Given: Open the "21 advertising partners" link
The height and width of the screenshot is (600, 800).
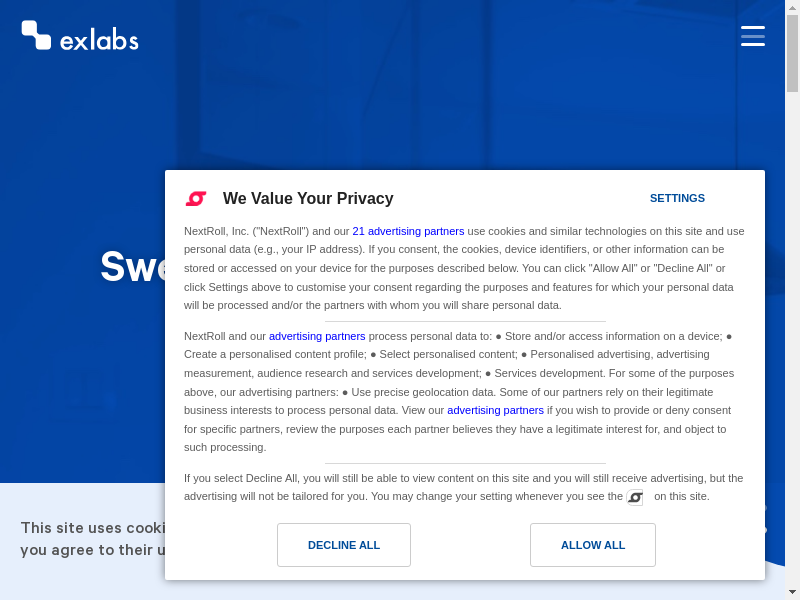Looking at the screenshot, I should coord(408,231).
